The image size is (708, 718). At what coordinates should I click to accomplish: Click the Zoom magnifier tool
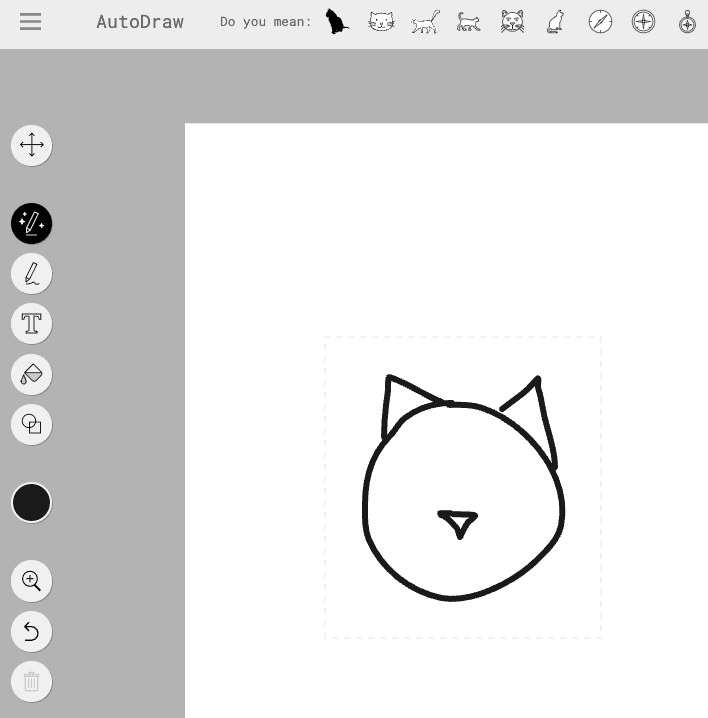click(x=31, y=581)
